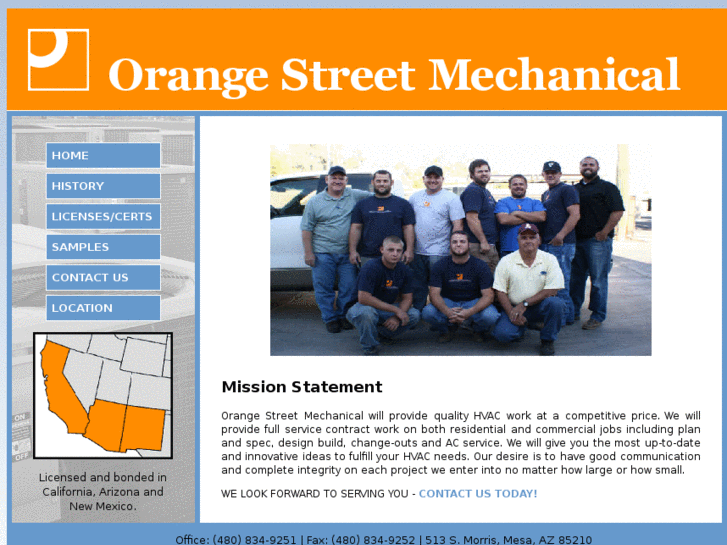The height and width of the screenshot is (545, 727).
Task: Click the mission statement paragraph
Action: tap(460, 442)
